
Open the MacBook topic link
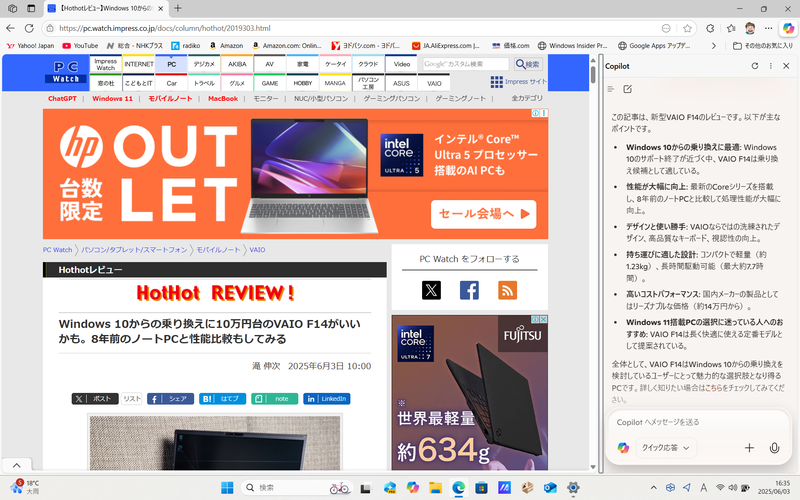pos(223,98)
